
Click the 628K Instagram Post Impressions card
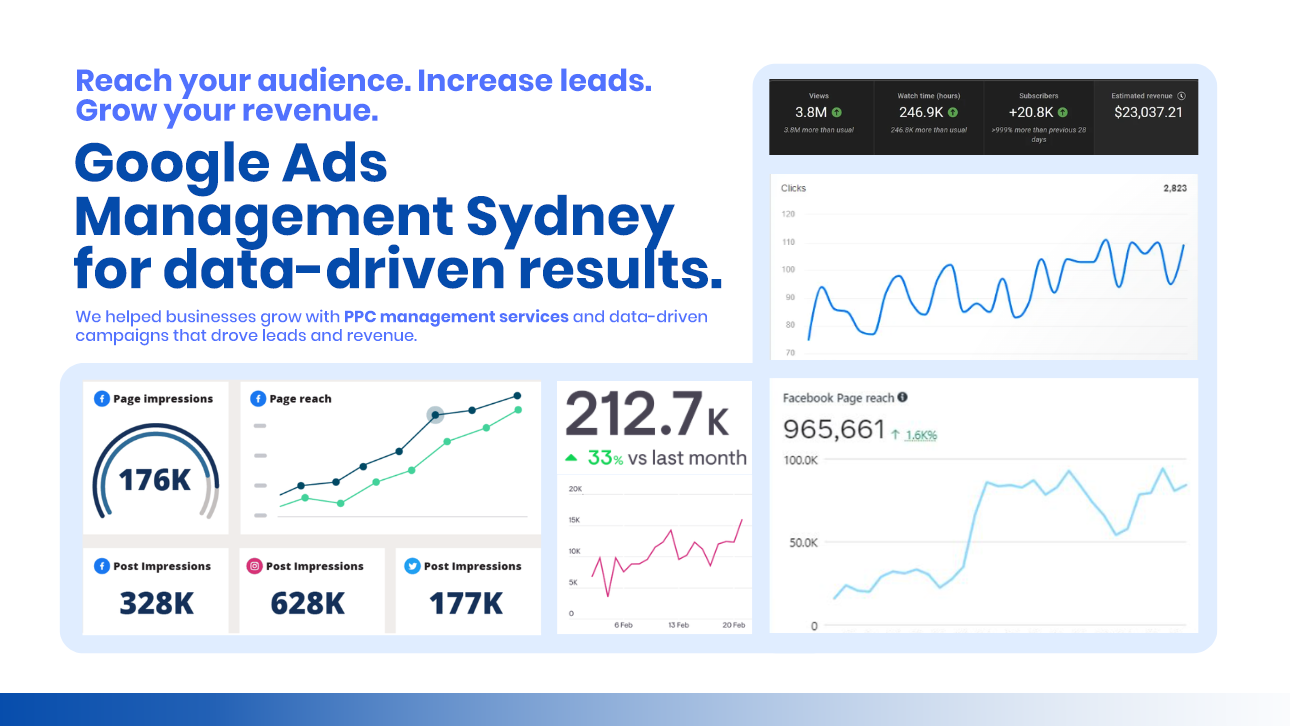click(x=307, y=590)
